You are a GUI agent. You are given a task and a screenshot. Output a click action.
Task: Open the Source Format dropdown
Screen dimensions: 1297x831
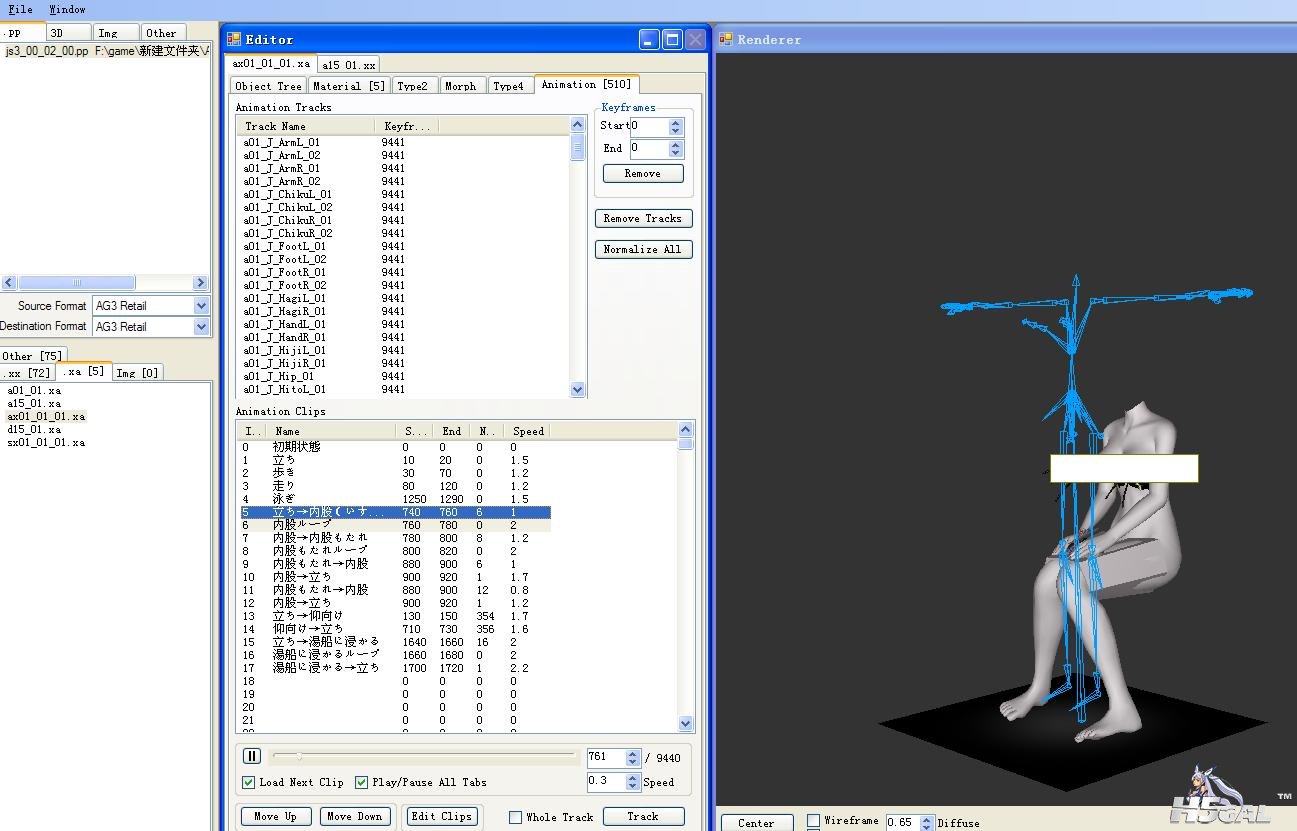201,306
